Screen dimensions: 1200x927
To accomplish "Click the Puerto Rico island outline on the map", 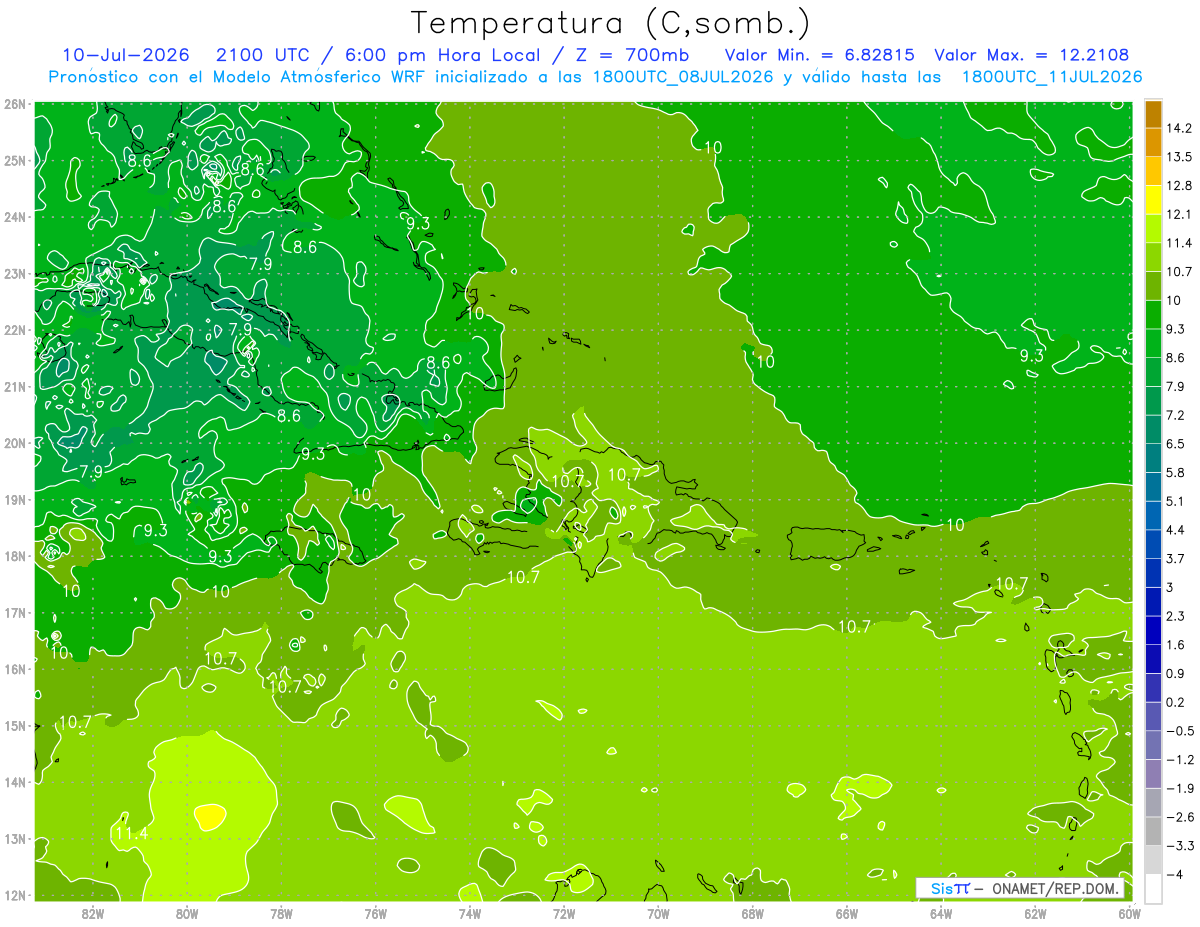I will click(x=826, y=544).
